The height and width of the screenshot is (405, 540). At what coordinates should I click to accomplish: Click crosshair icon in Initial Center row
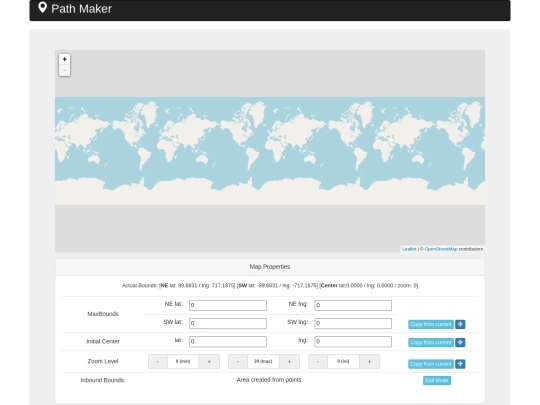pyautogui.click(x=460, y=342)
